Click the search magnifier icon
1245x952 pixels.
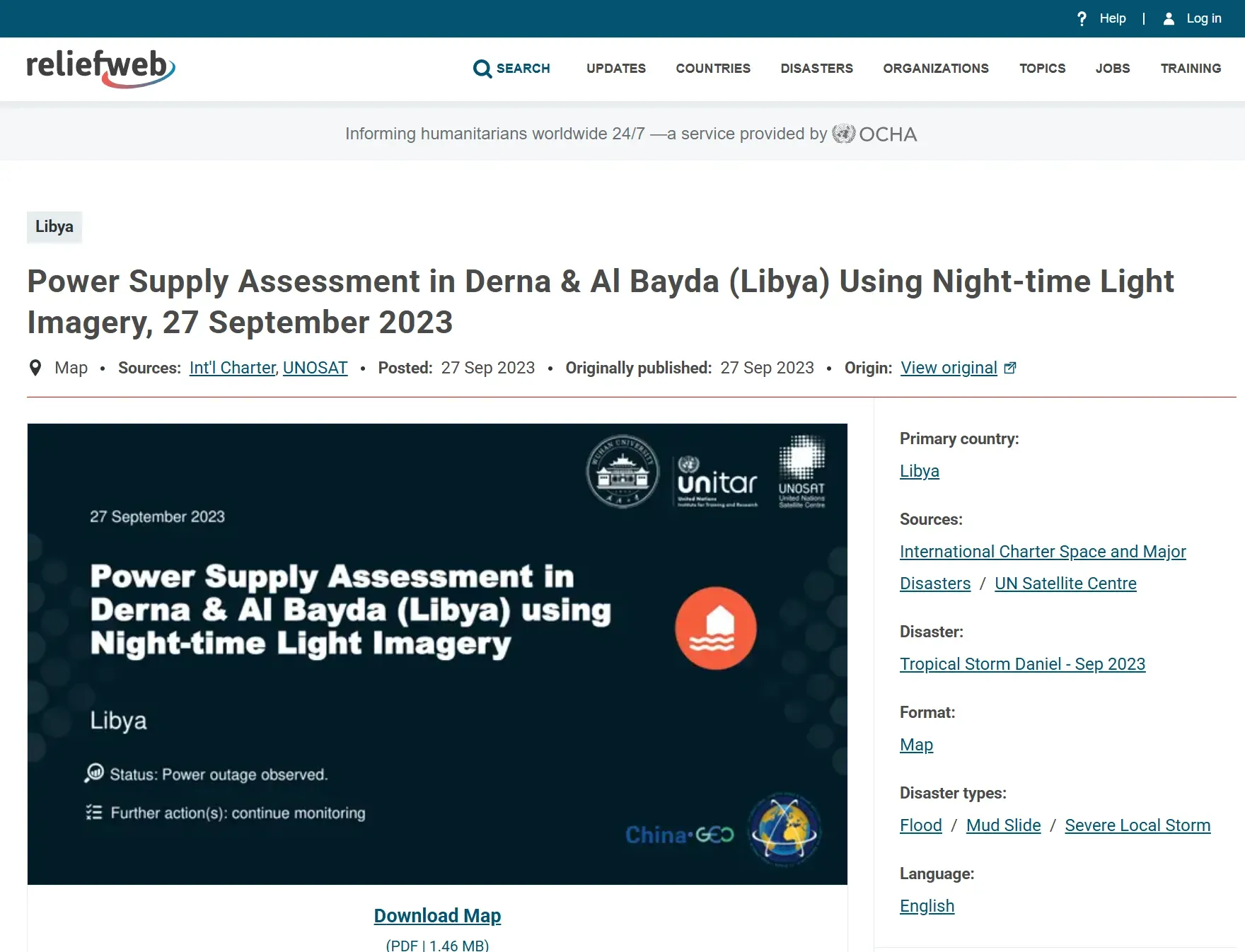click(482, 69)
